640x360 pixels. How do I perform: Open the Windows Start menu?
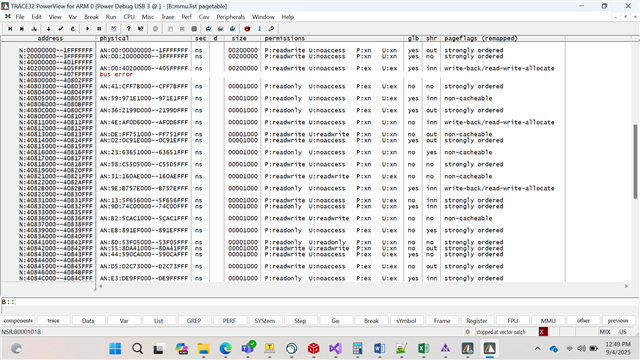[115, 349]
